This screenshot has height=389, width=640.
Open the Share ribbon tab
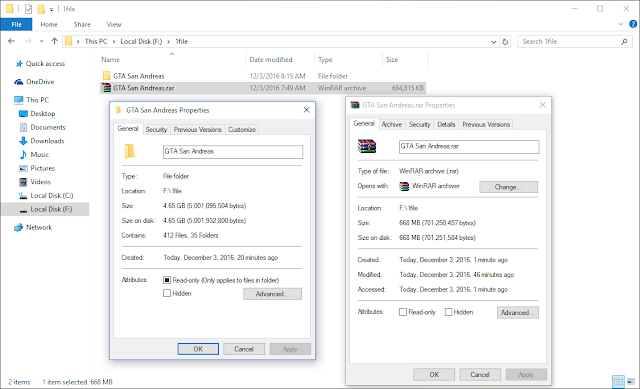coord(82,24)
